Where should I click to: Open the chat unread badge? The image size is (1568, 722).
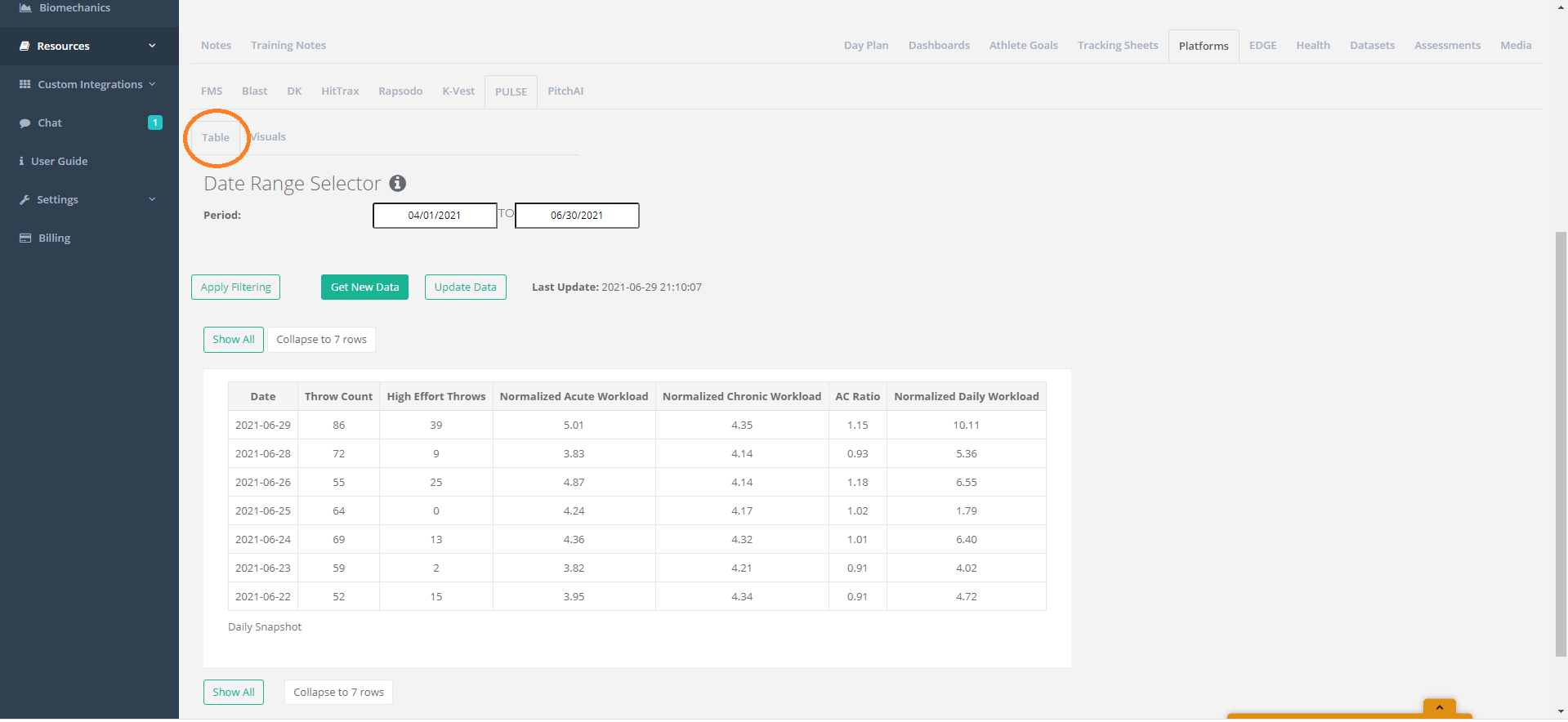click(x=154, y=123)
